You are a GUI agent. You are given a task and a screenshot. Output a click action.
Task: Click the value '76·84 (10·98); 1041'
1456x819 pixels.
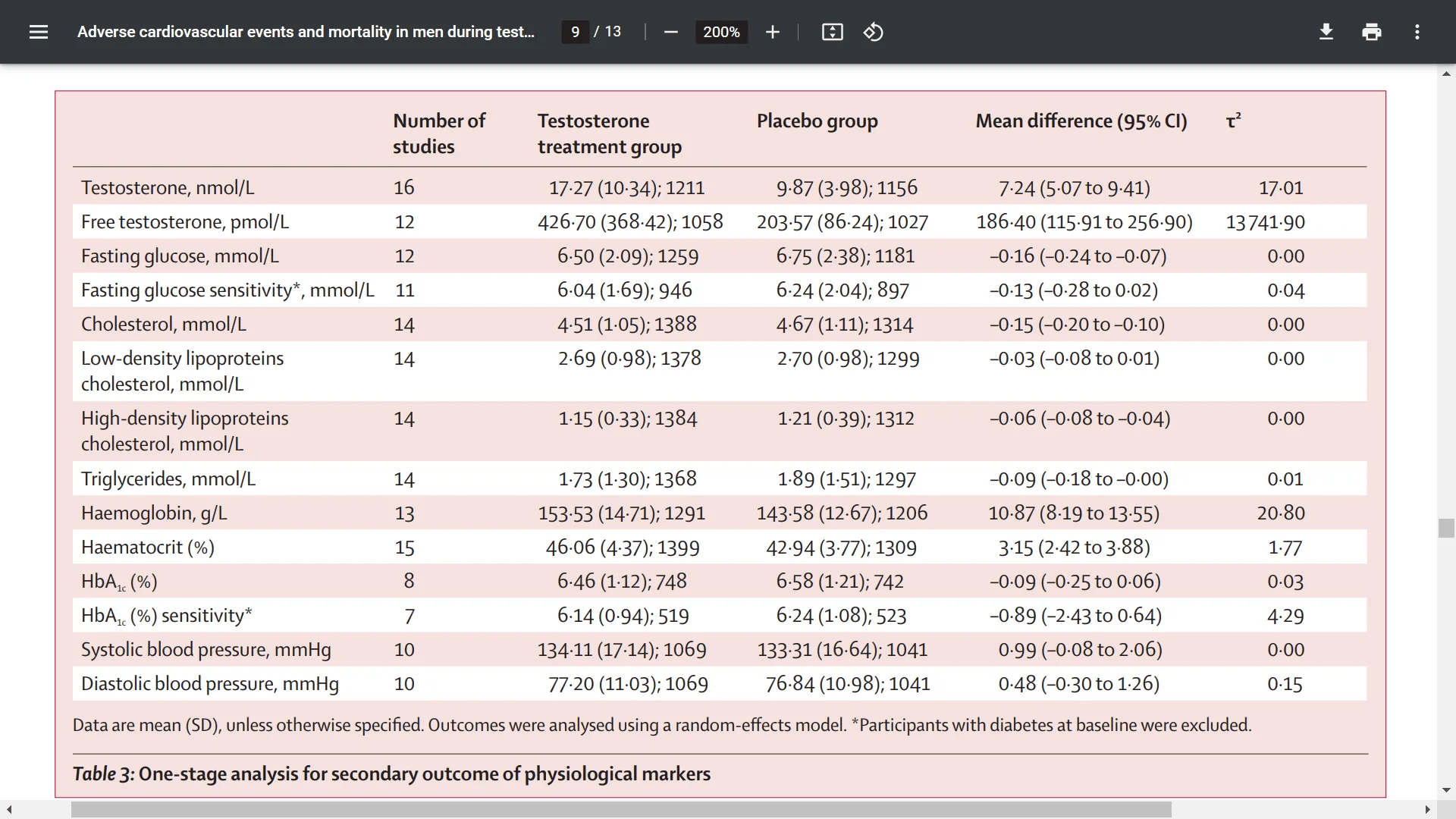(848, 683)
